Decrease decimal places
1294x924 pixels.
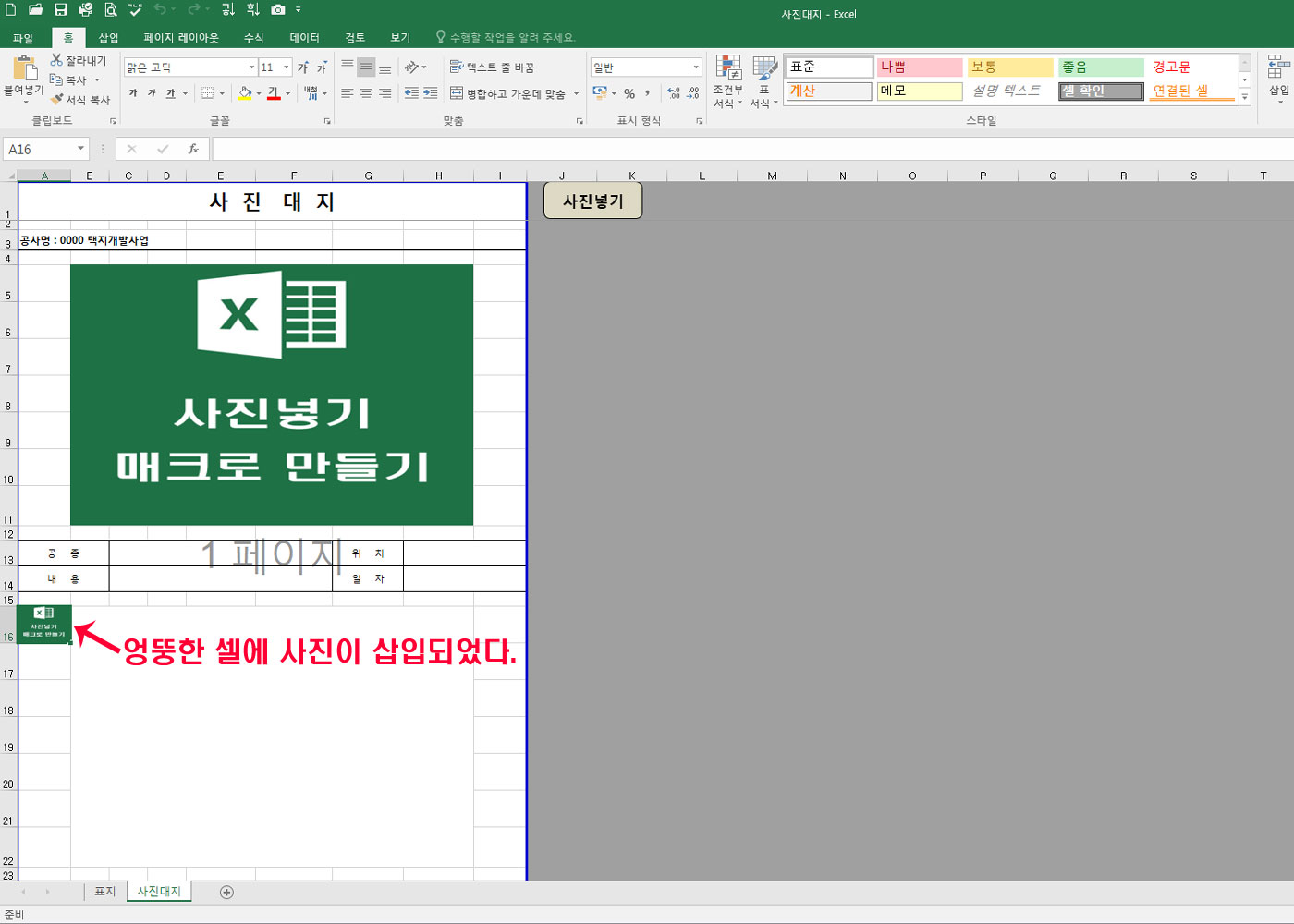tap(692, 93)
